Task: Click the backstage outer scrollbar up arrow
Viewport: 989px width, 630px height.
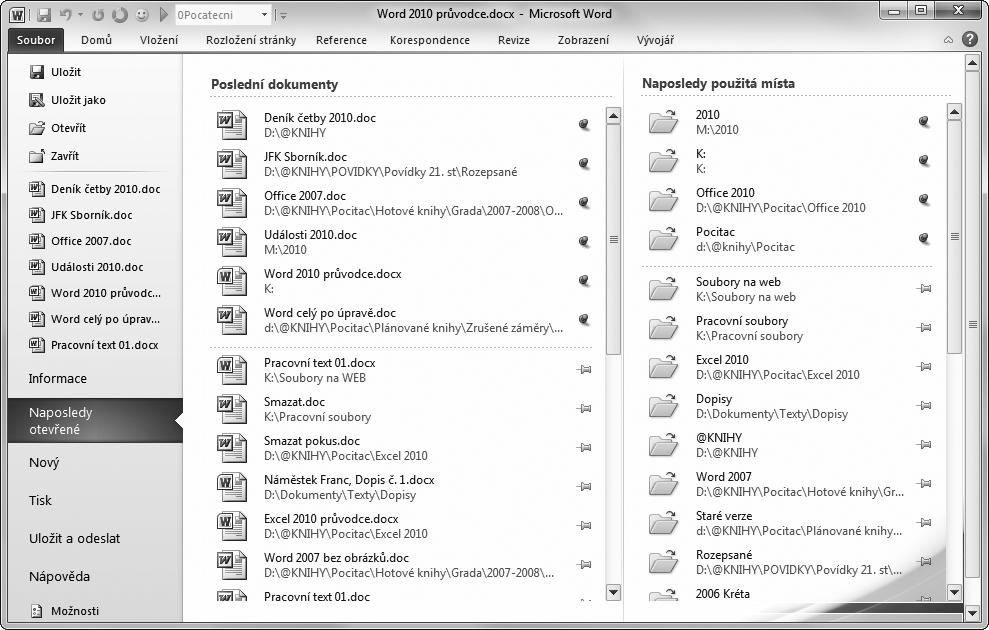Action: 972,62
